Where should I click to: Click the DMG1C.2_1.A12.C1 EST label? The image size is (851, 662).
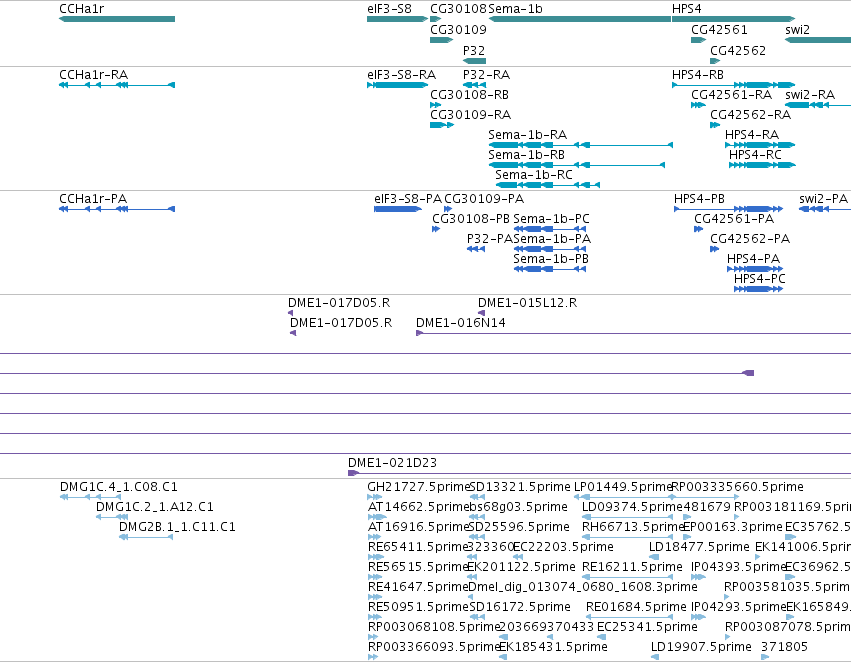[155, 507]
